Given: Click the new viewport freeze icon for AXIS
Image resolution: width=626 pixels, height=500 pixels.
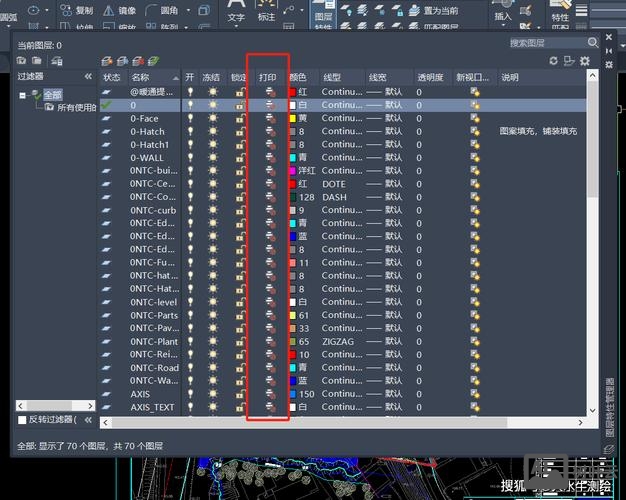Looking at the screenshot, I should pyautogui.click(x=475, y=394).
